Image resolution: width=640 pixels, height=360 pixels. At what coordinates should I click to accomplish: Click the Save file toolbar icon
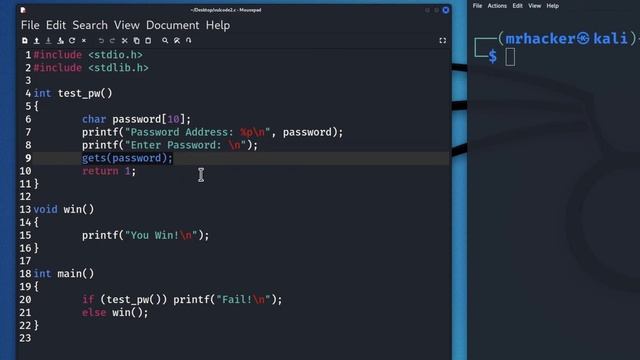point(49,41)
